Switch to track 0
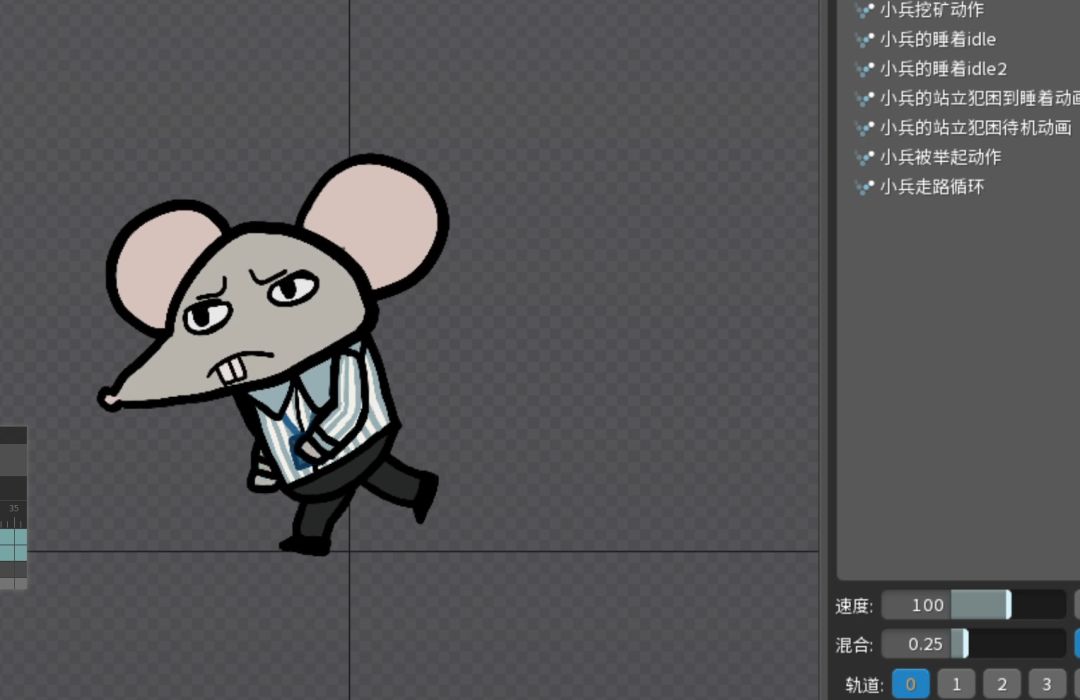This screenshot has height=700, width=1080. [911, 683]
